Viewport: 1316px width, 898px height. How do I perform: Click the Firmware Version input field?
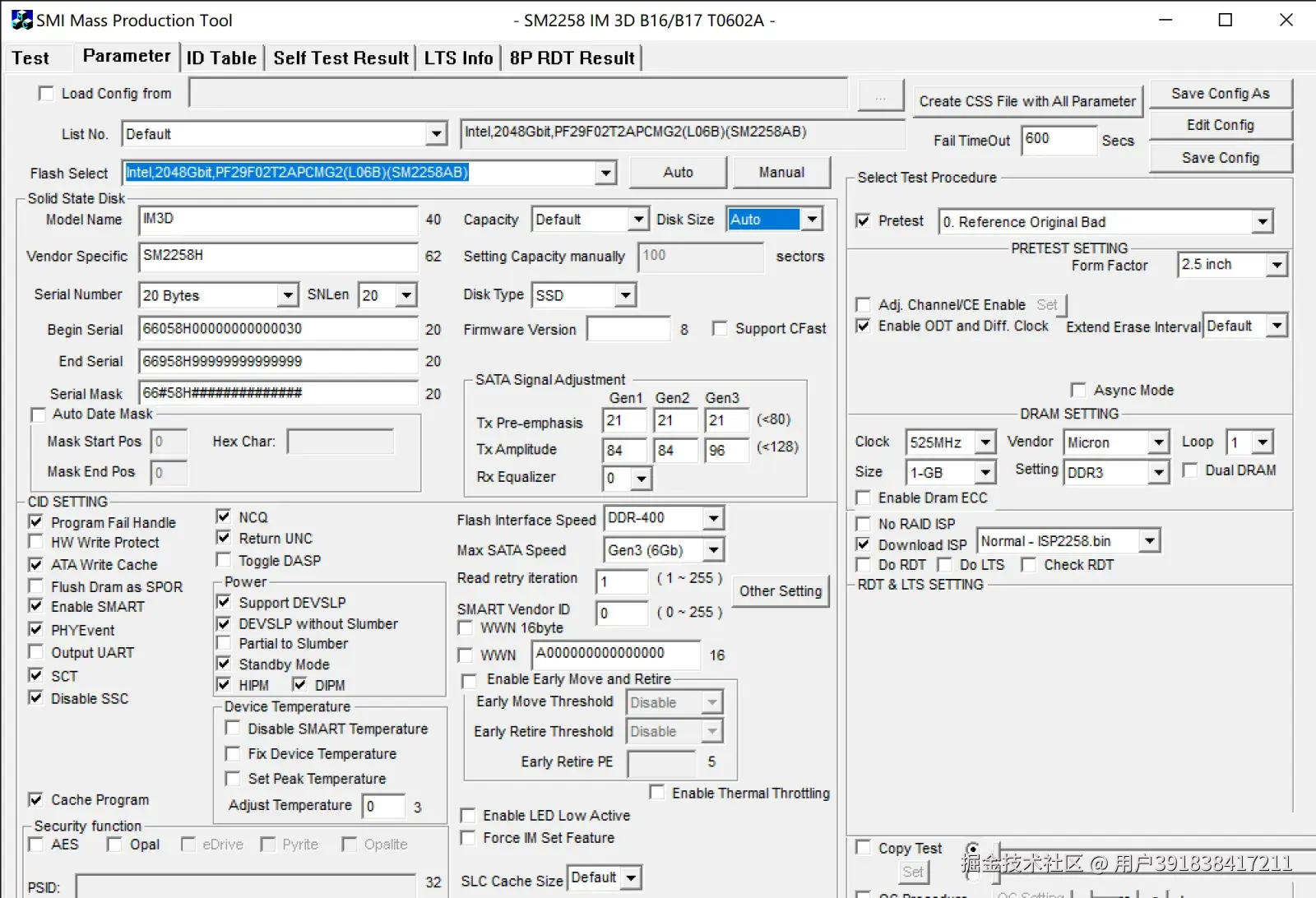point(628,330)
